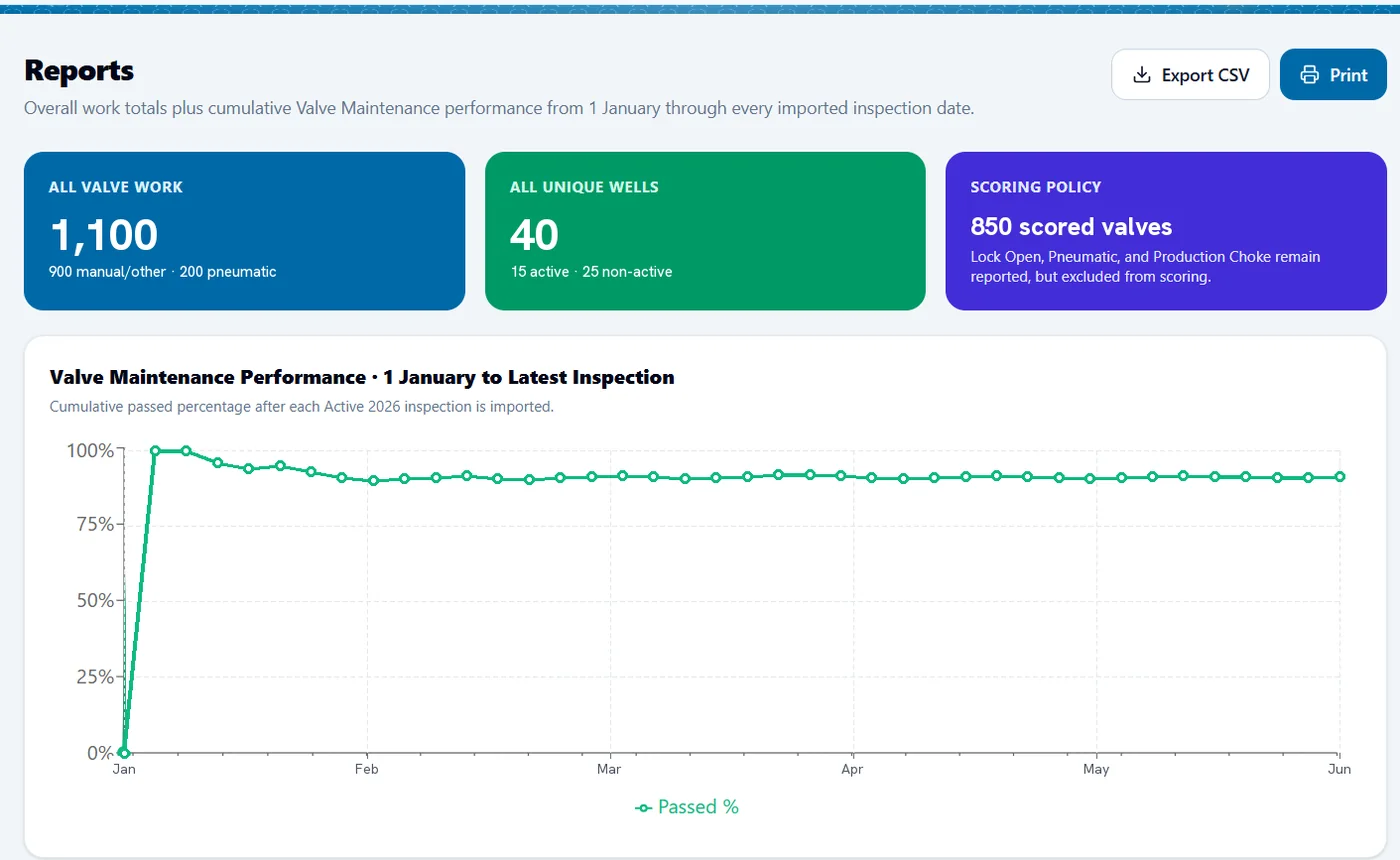Click '850 scored valves' text
1400x860 pixels.
click(x=1071, y=226)
